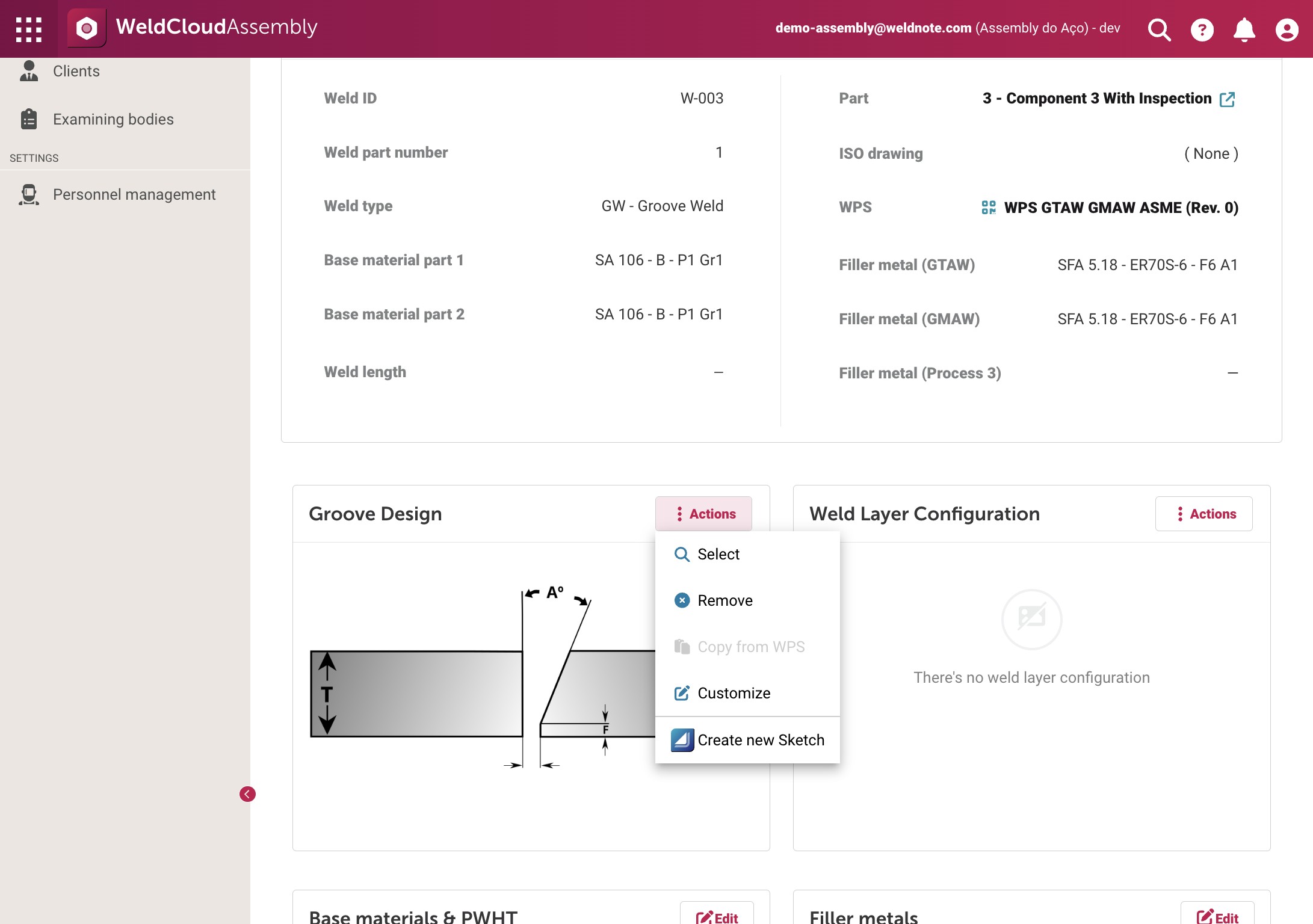This screenshot has width=1313, height=924.
Task: Click the no-image placeholder icon
Action: pyautogui.click(x=1031, y=619)
